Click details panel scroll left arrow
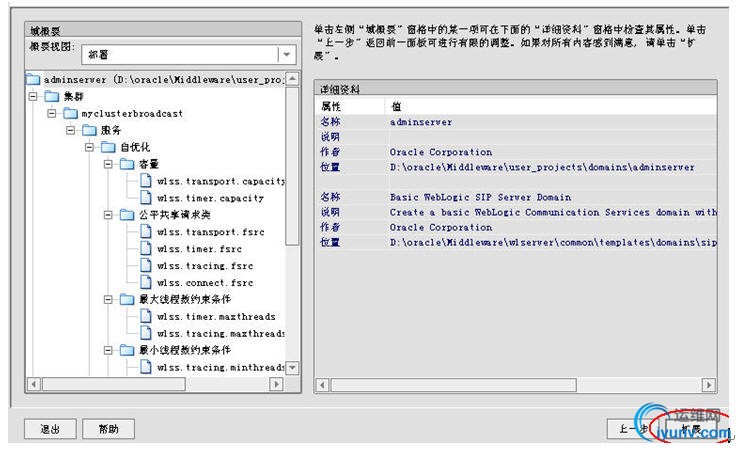The width and height of the screenshot is (737, 449). coord(322,385)
